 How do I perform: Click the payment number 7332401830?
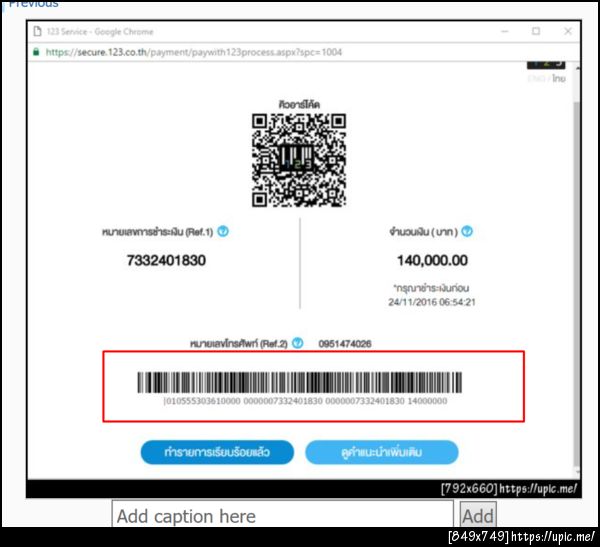coord(166,260)
